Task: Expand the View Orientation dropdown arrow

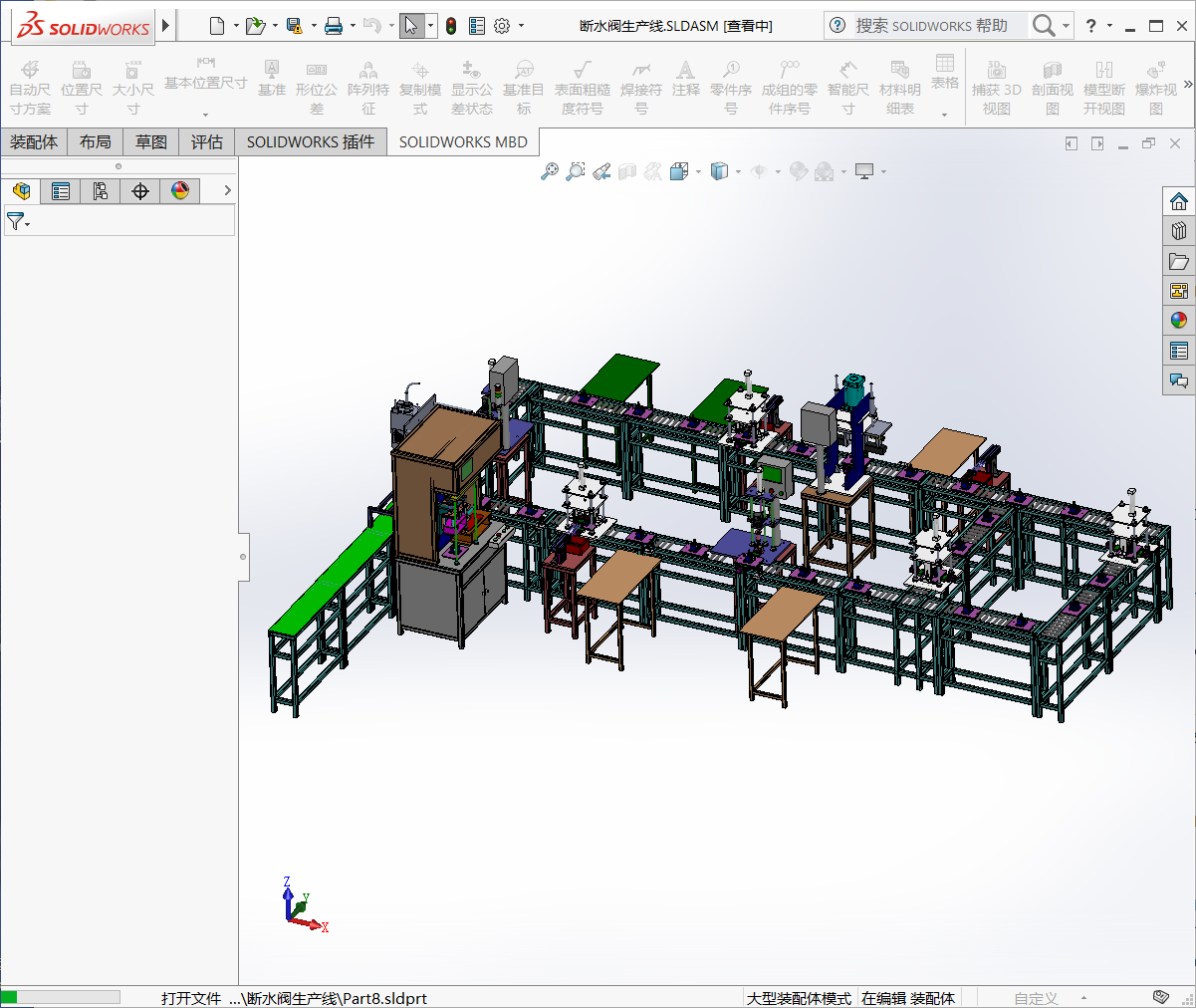Action: point(698,171)
